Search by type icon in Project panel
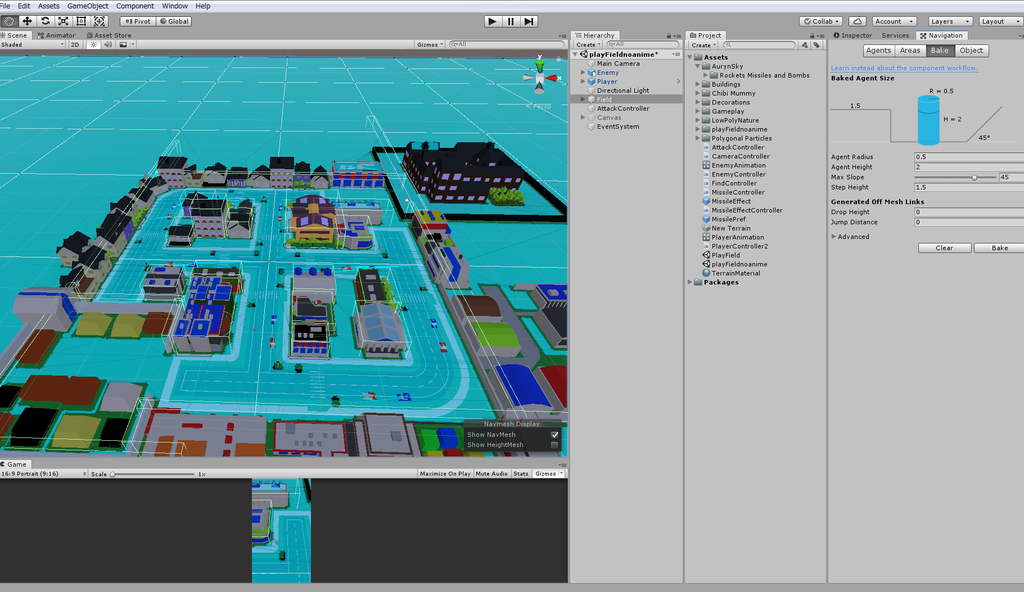The height and width of the screenshot is (592, 1024). 805,45
